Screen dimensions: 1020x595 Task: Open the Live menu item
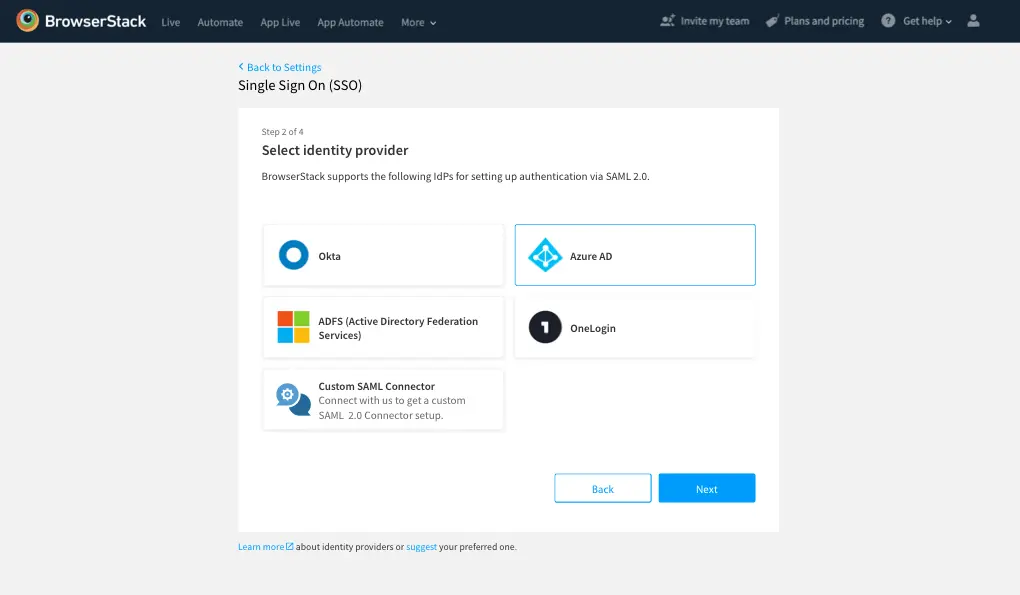click(x=171, y=22)
